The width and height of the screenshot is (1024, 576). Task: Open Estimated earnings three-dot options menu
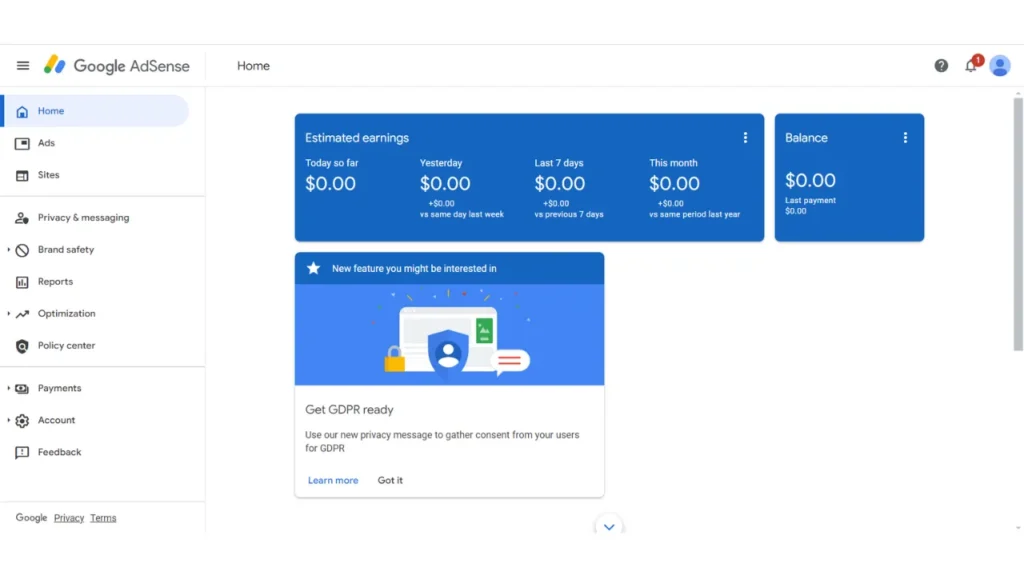click(745, 138)
